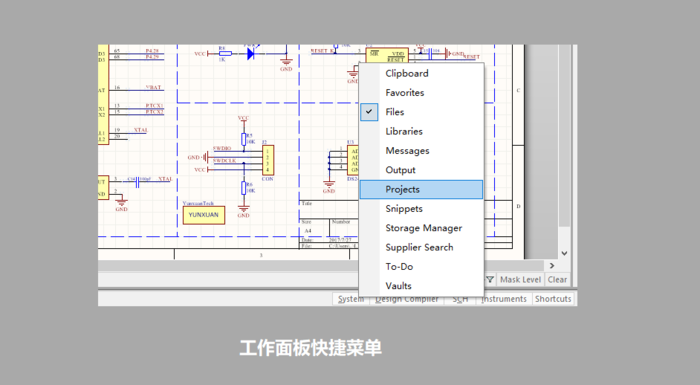Click the vertical scrollbar down arrow
This screenshot has height=385, width=700.
564,253
